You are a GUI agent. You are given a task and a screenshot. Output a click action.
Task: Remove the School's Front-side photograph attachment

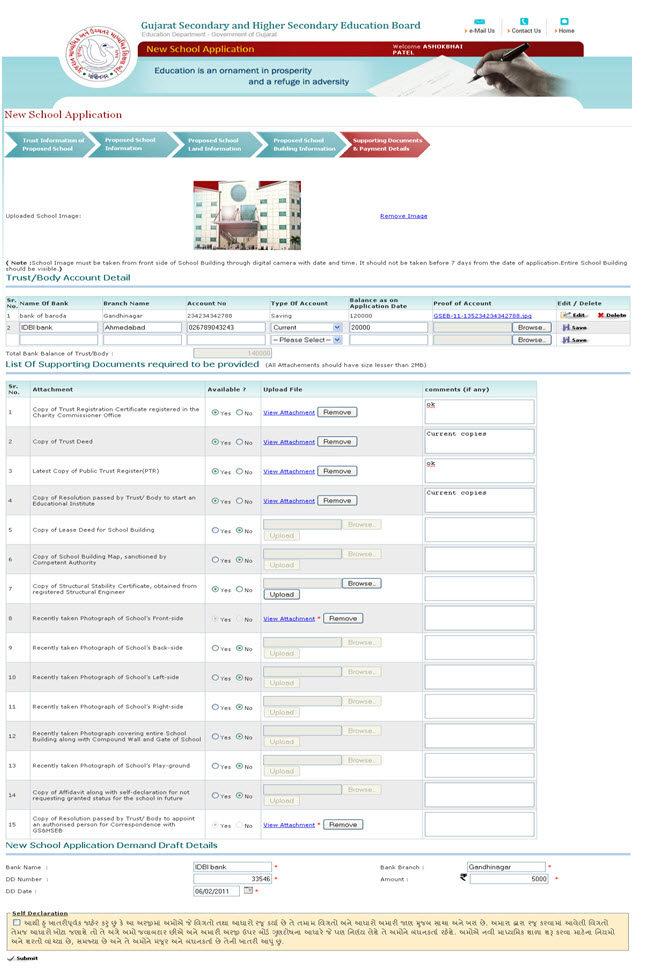[343, 619]
